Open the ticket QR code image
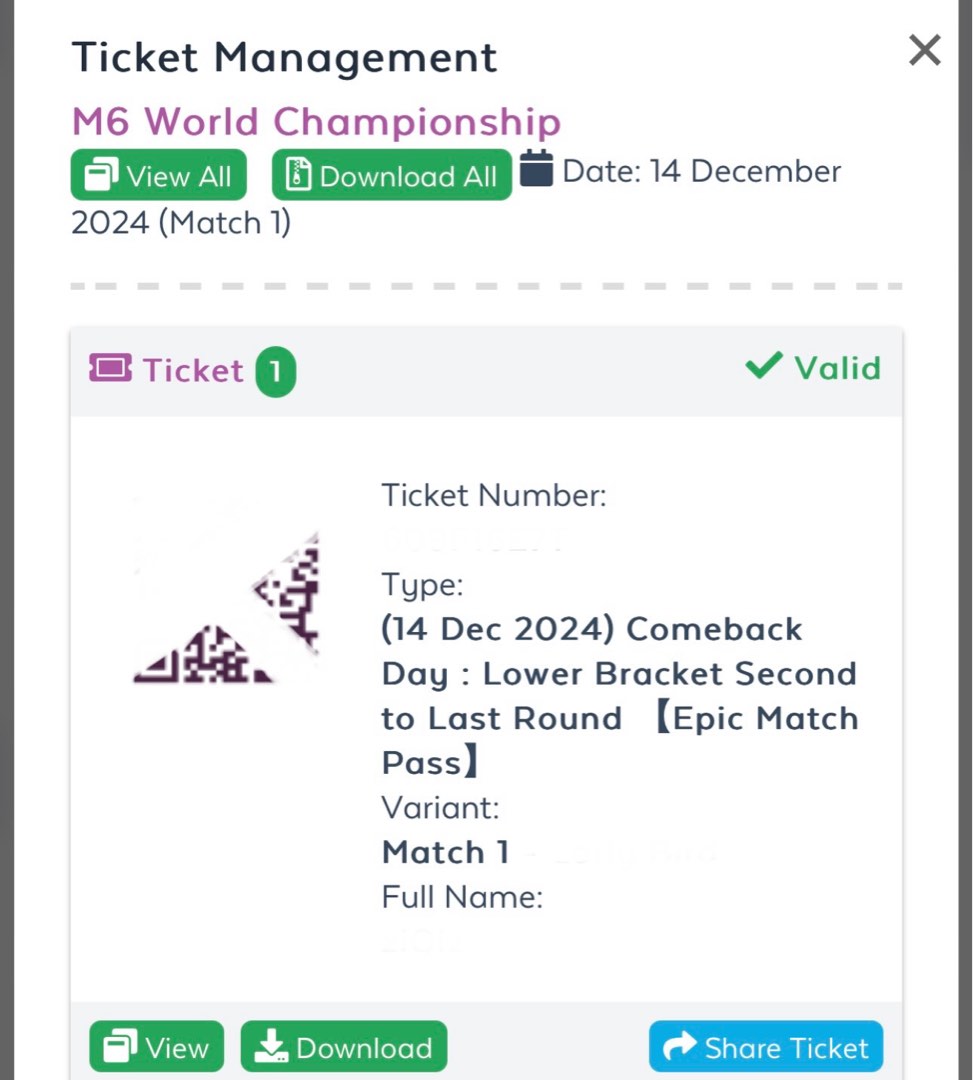 tap(225, 600)
